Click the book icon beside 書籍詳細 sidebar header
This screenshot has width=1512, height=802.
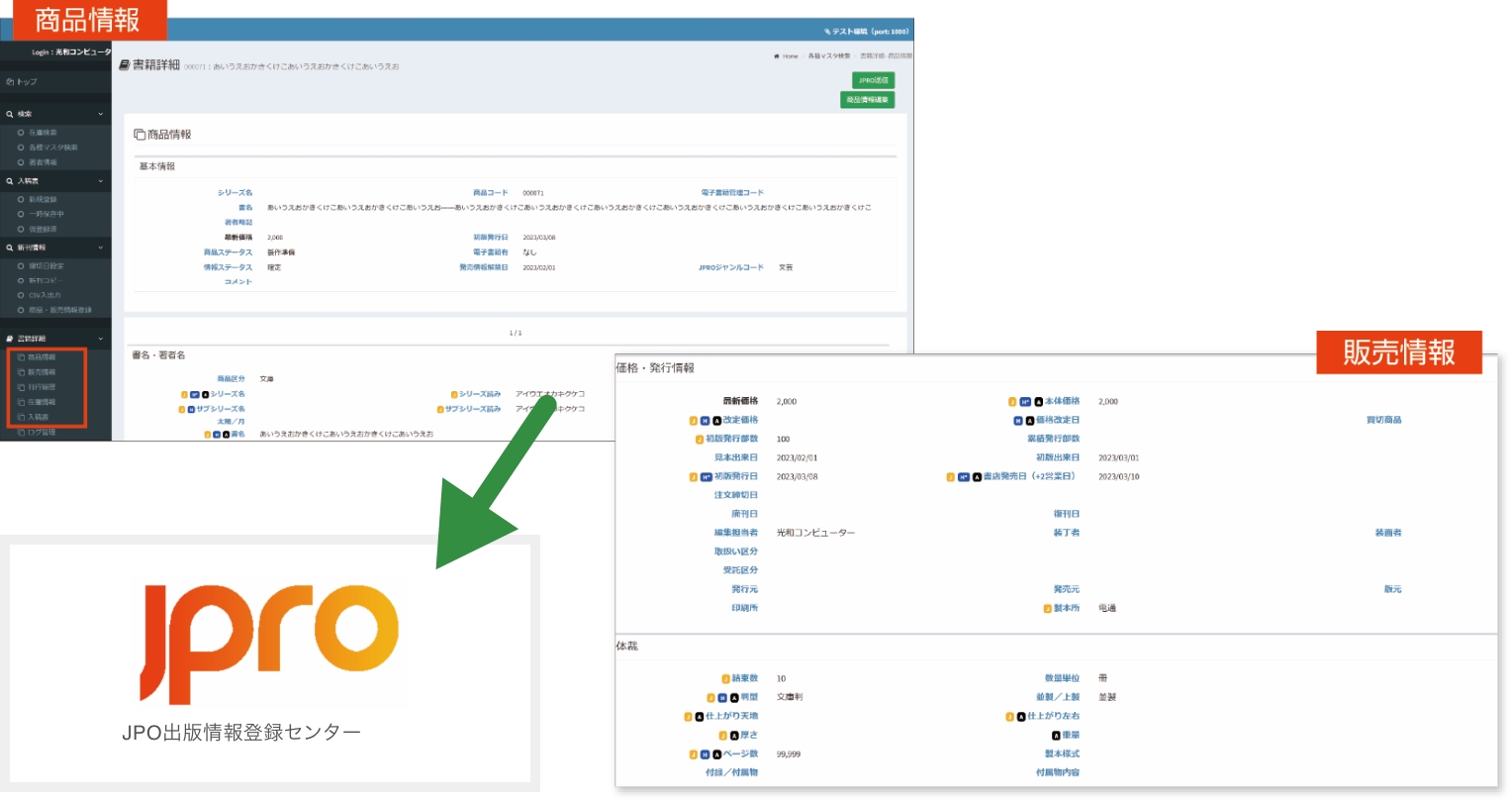click(10, 339)
